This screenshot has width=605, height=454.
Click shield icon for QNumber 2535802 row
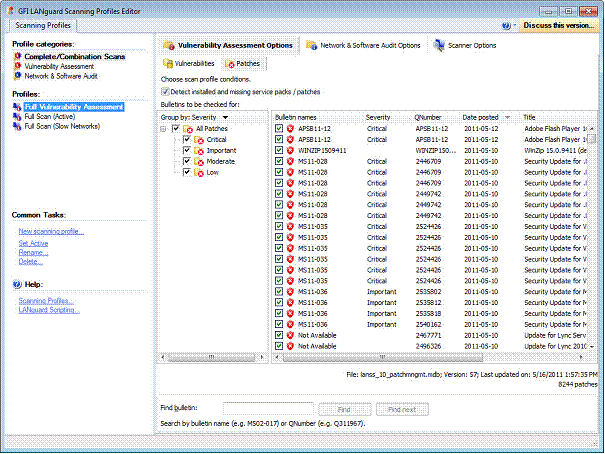290,292
